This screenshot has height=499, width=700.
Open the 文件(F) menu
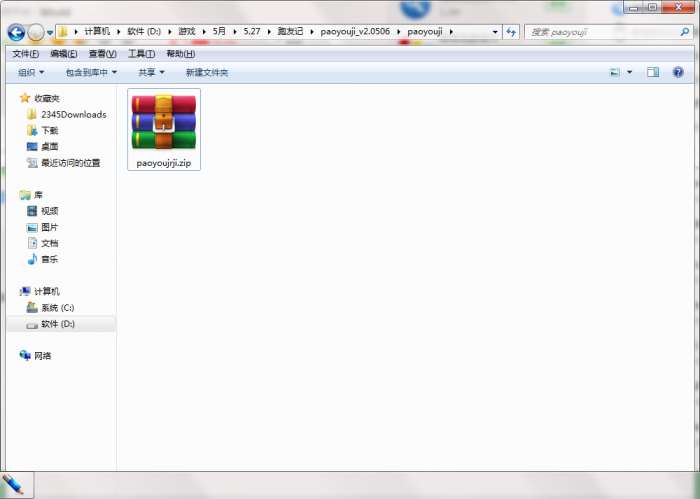[x=25, y=54]
